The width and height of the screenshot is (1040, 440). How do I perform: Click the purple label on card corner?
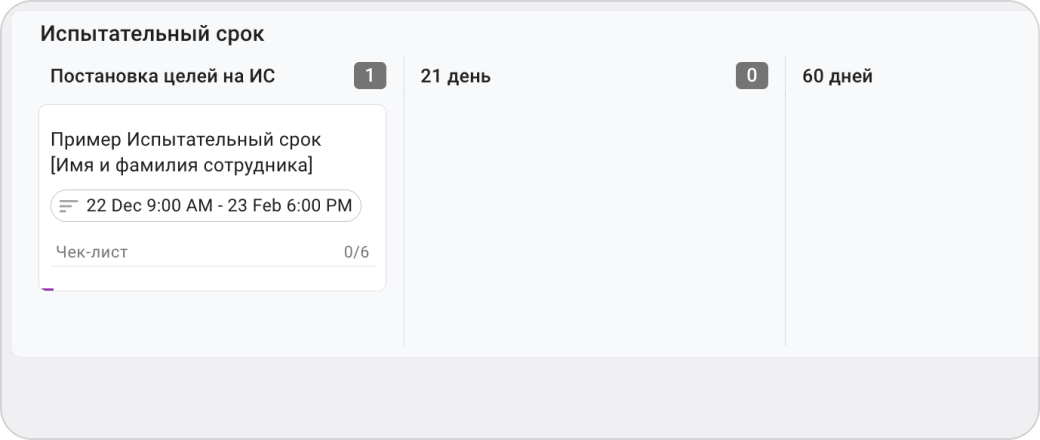click(x=47, y=289)
